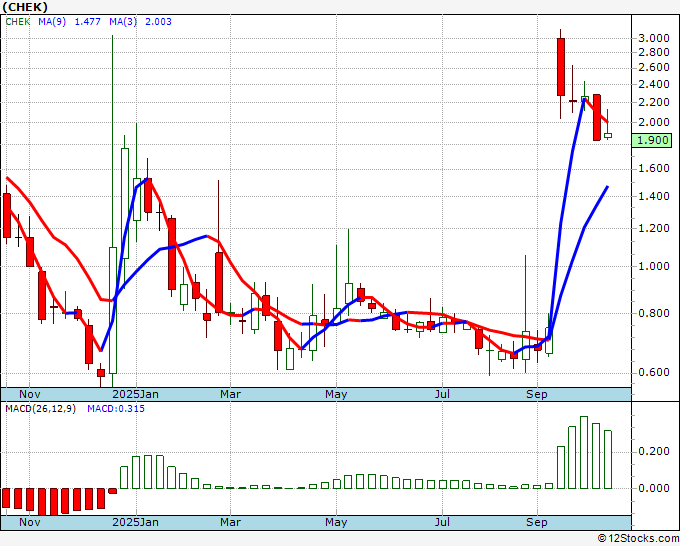Click the 1.200 price axis label
The width and height of the screenshot is (680, 546).
[x=654, y=228]
